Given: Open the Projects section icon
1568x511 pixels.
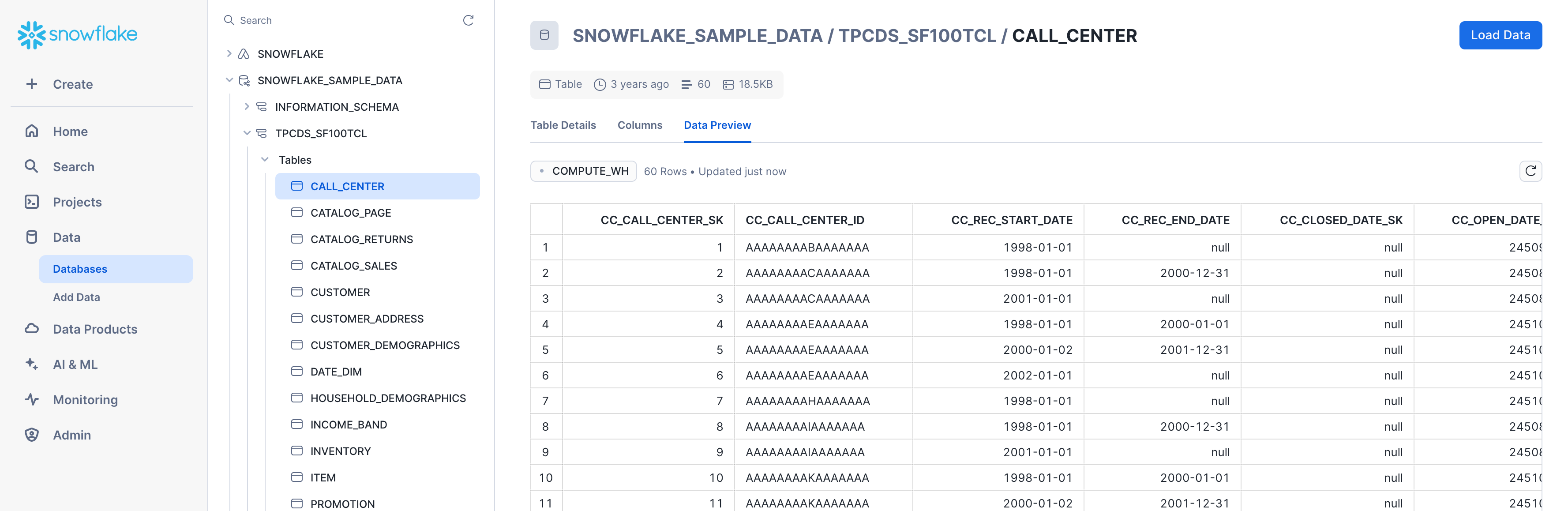Looking at the screenshot, I should tap(32, 202).
